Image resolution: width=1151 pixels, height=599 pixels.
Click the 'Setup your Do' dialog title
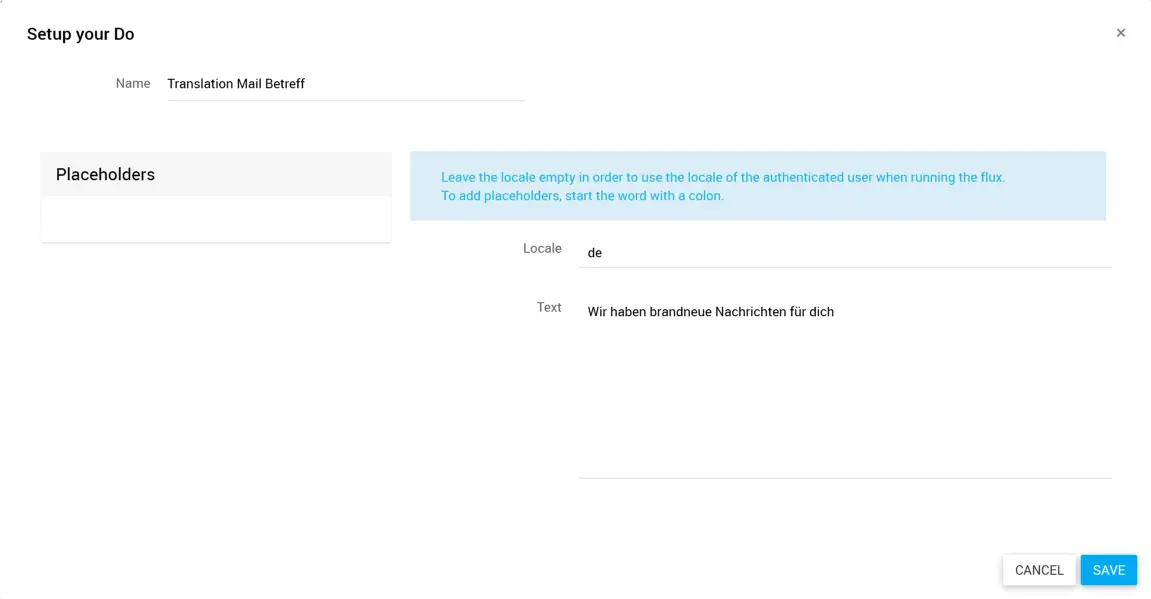pos(80,34)
